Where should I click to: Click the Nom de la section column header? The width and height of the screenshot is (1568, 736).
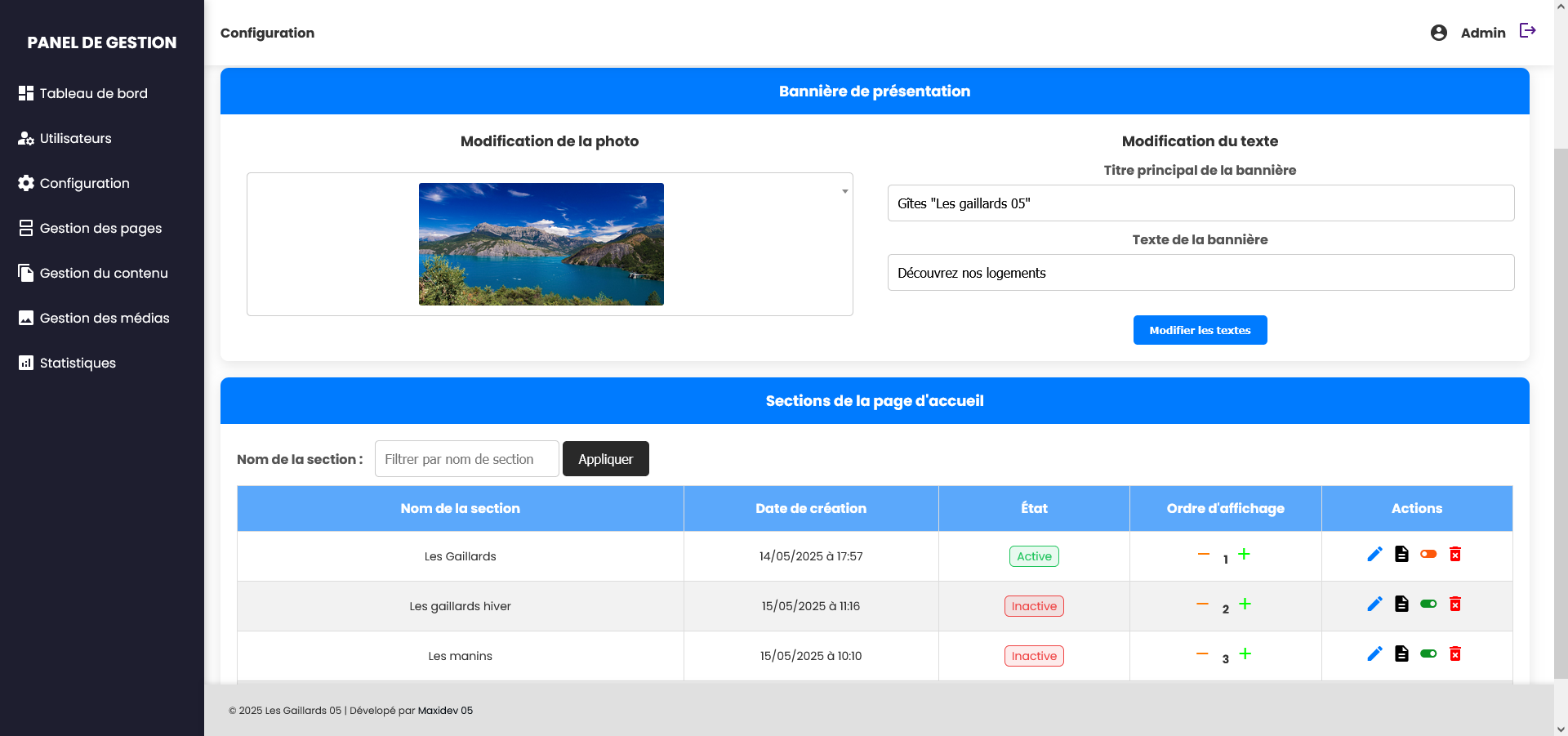click(x=461, y=508)
